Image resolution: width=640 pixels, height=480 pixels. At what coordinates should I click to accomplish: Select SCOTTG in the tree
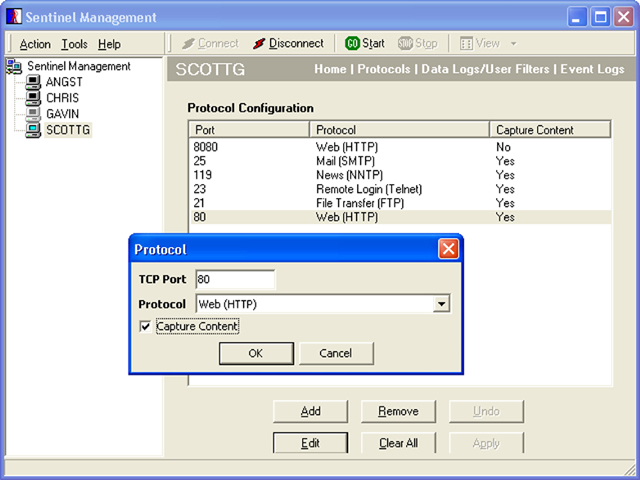pyautogui.click(x=68, y=130)
